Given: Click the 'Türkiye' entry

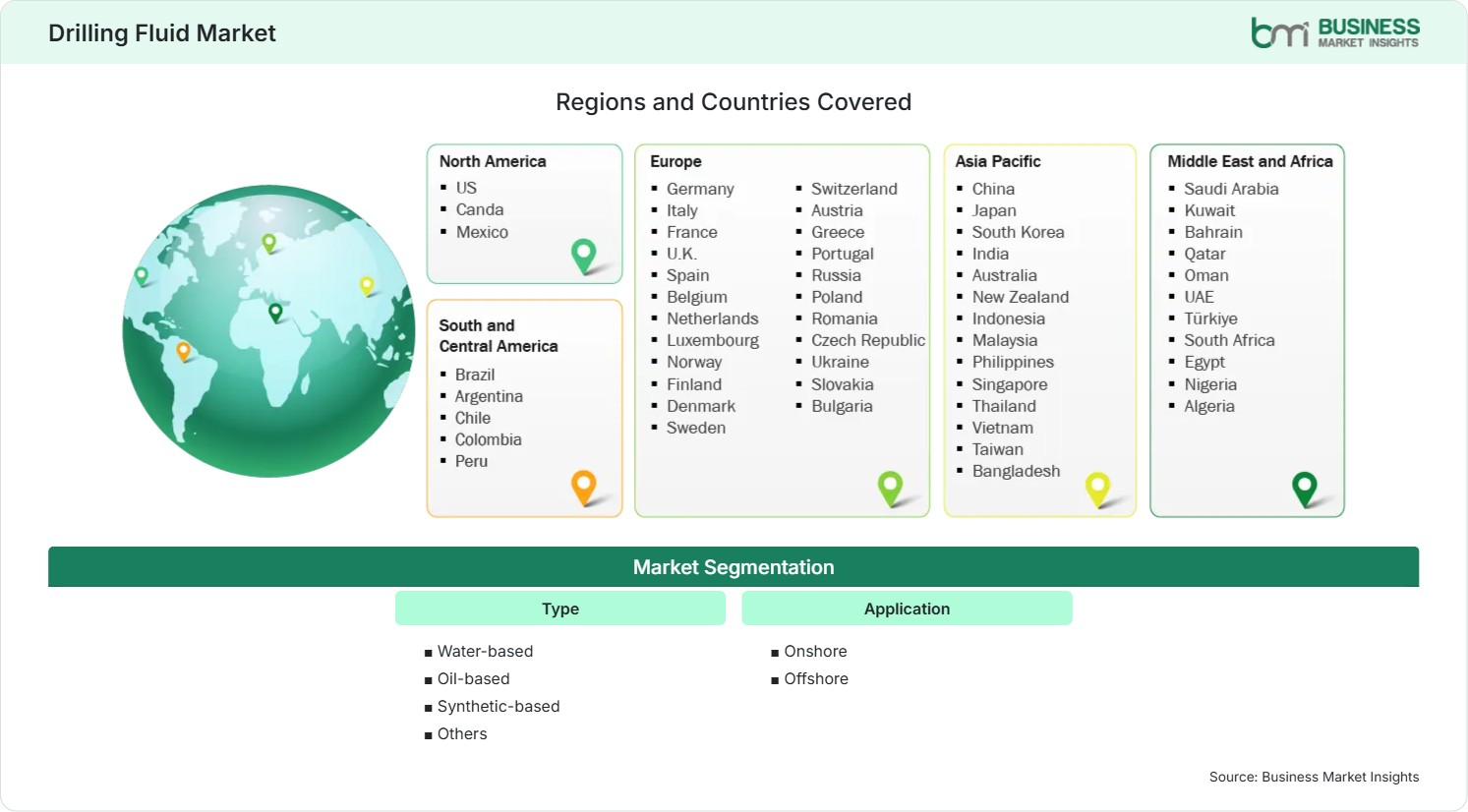Looking at the screenshot, I should [1210, 319].
